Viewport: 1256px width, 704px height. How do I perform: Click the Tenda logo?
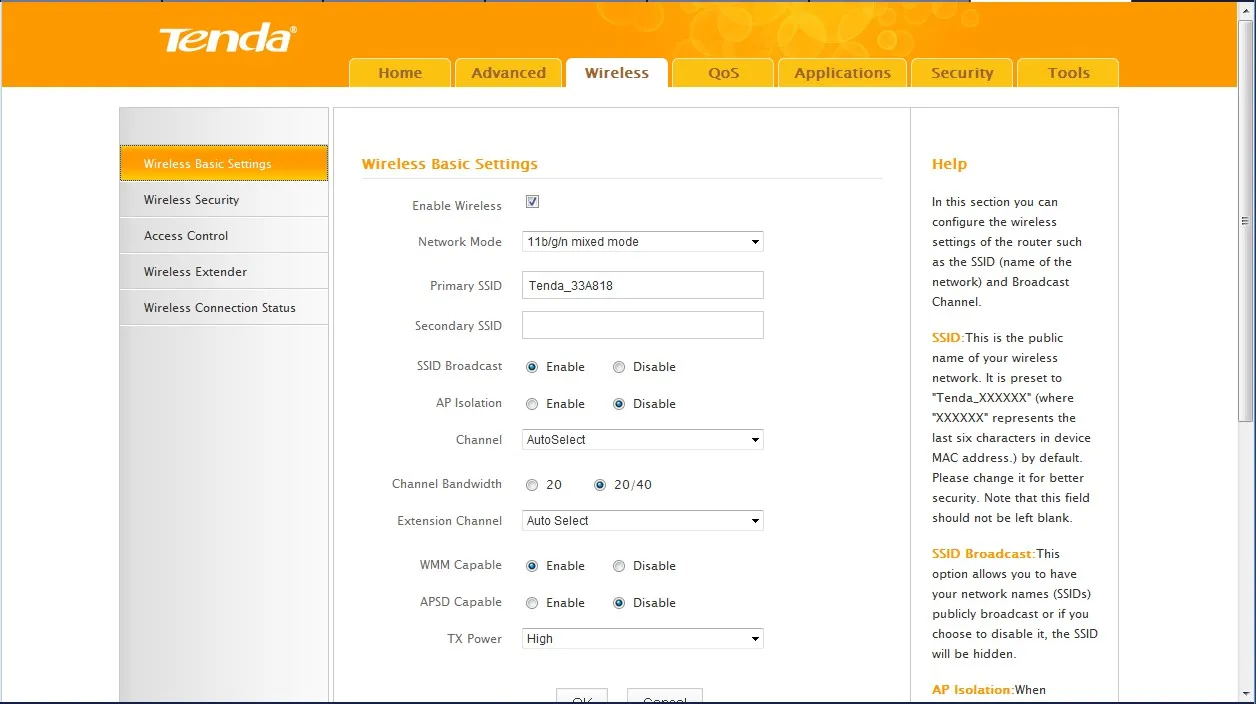tap(227, 38)
